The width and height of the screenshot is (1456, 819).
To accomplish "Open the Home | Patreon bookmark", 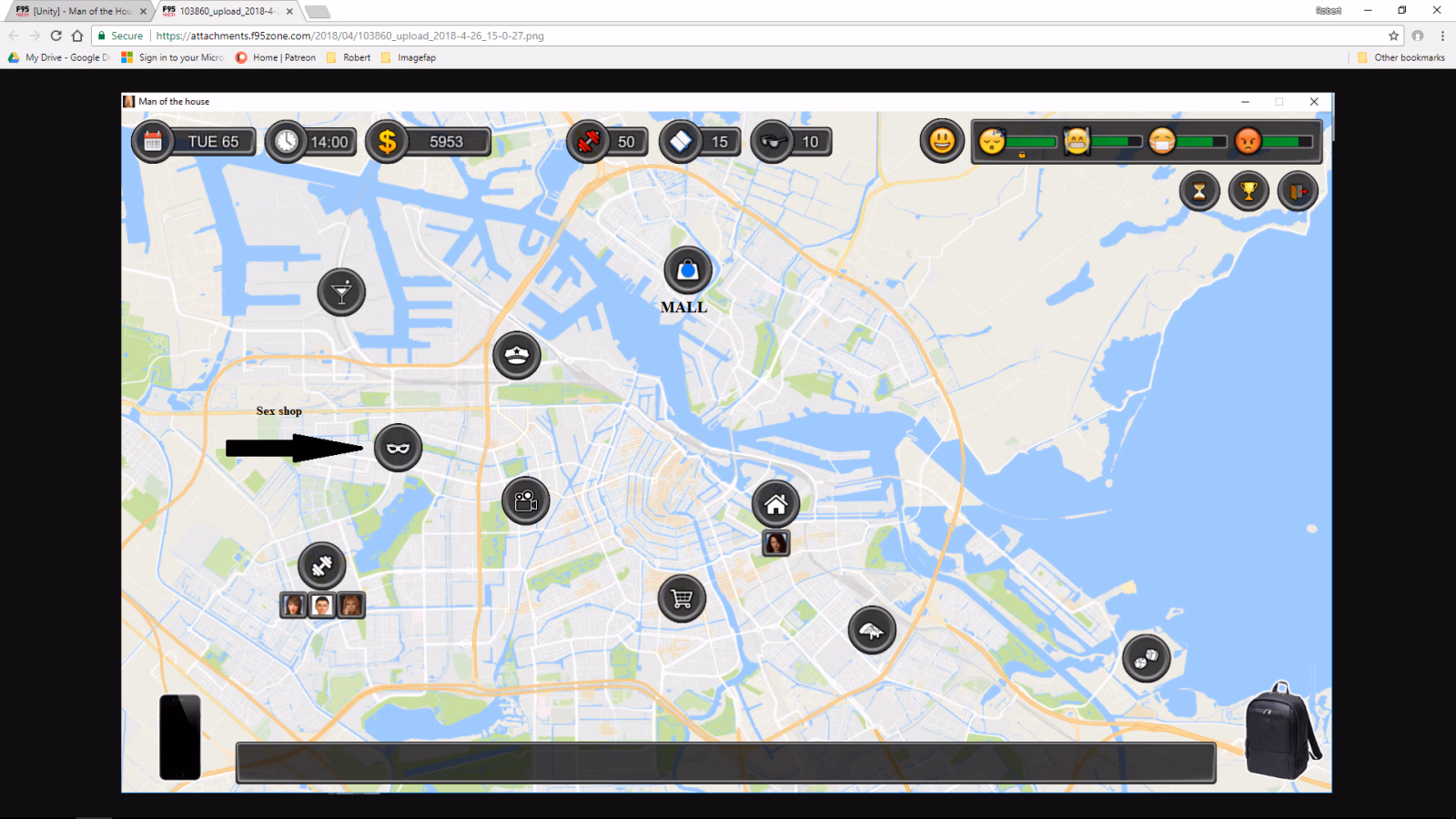I will pos(276,57).
